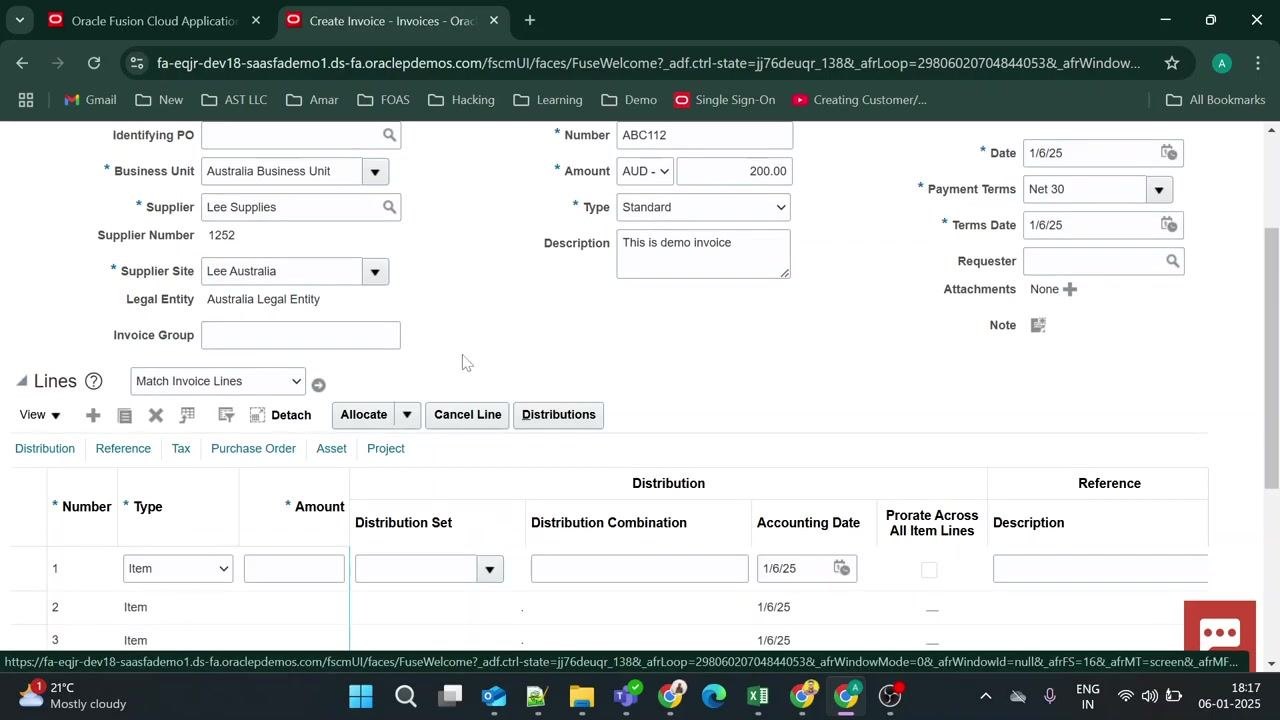The height and width of the screenshot is (720, 1280).
Task: Click the Cancel Line button
Action: [467, 415]
